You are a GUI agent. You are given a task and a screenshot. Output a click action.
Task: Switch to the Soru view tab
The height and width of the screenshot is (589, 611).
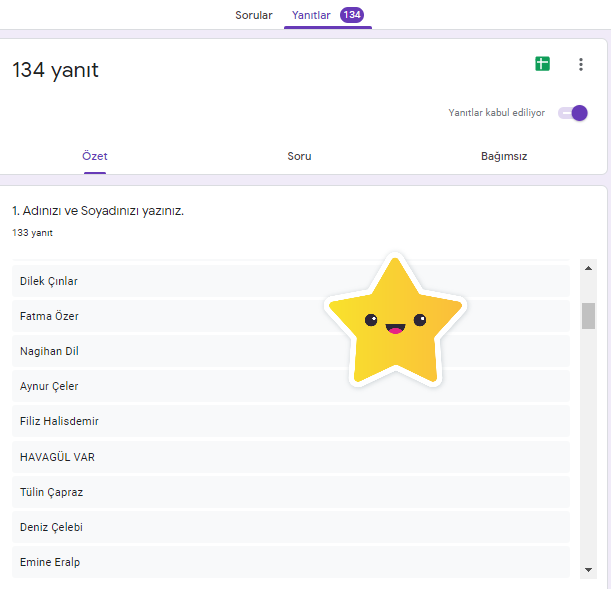pyautogui.click(x=299, y=156)
